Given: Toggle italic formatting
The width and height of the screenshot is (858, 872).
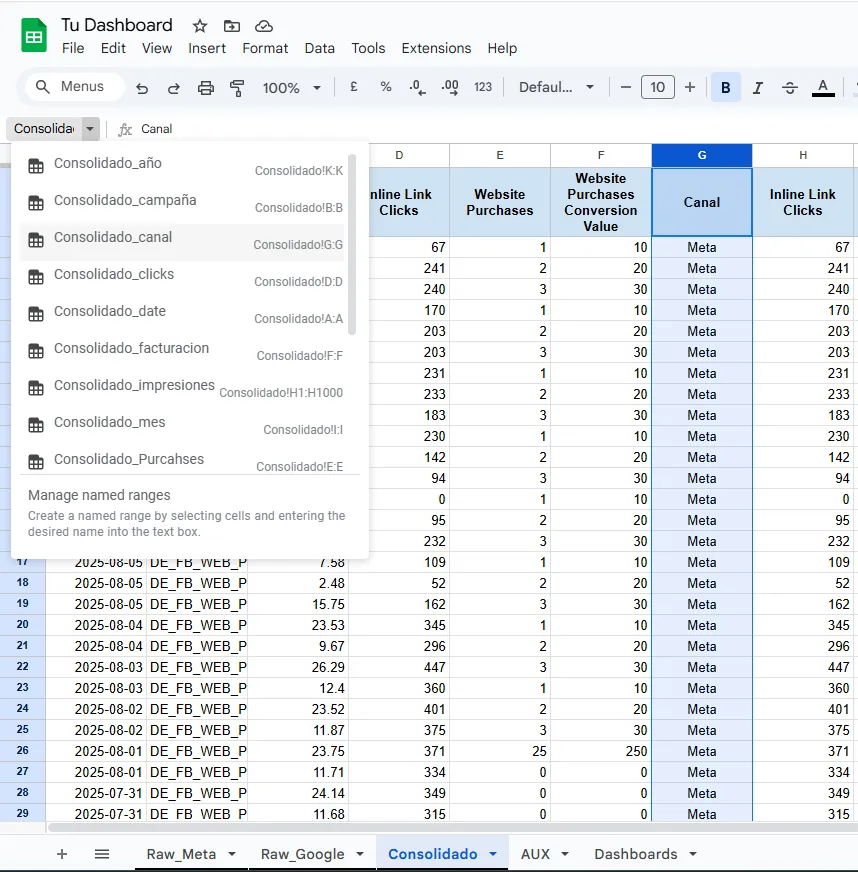Looking at the screenshot, I should click(758, 88).
